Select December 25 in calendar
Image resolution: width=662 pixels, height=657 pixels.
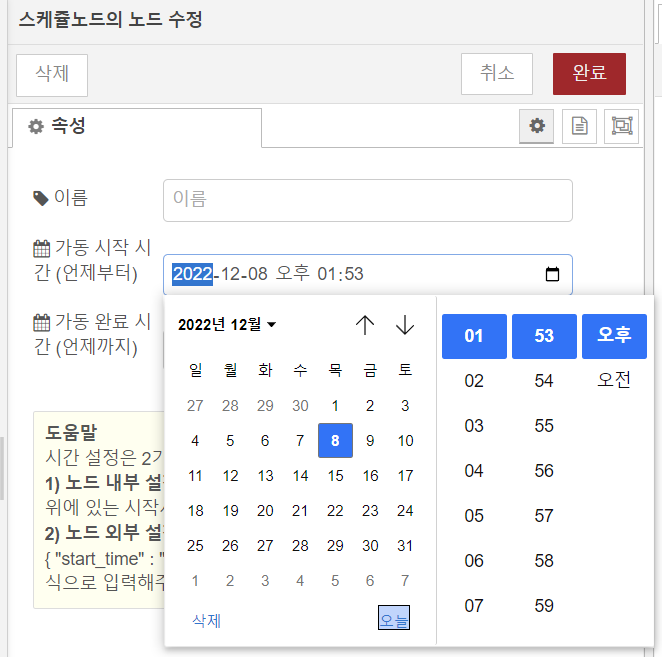click(x=195, y=546)
